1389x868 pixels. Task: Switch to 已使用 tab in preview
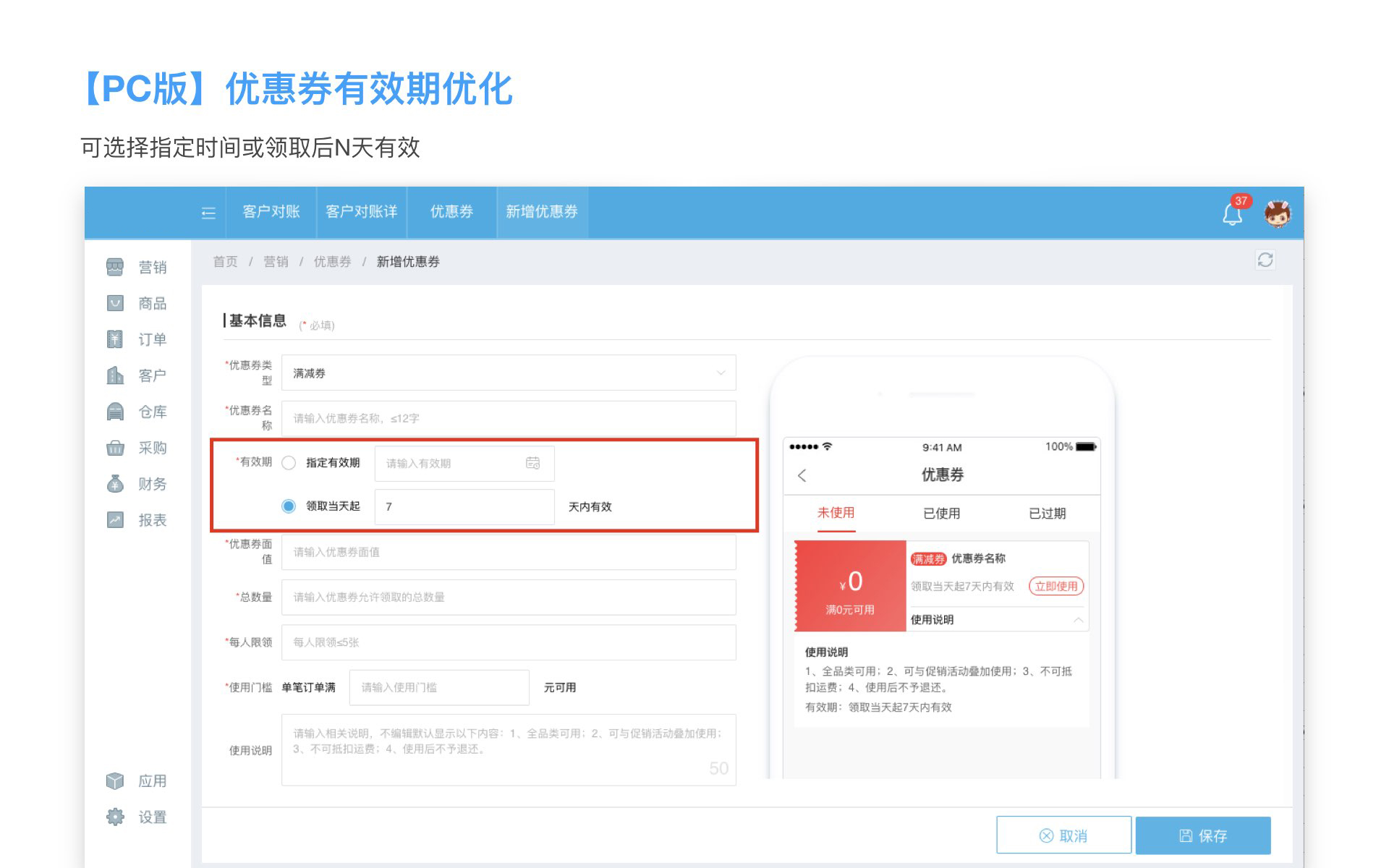tap(941, 513)
